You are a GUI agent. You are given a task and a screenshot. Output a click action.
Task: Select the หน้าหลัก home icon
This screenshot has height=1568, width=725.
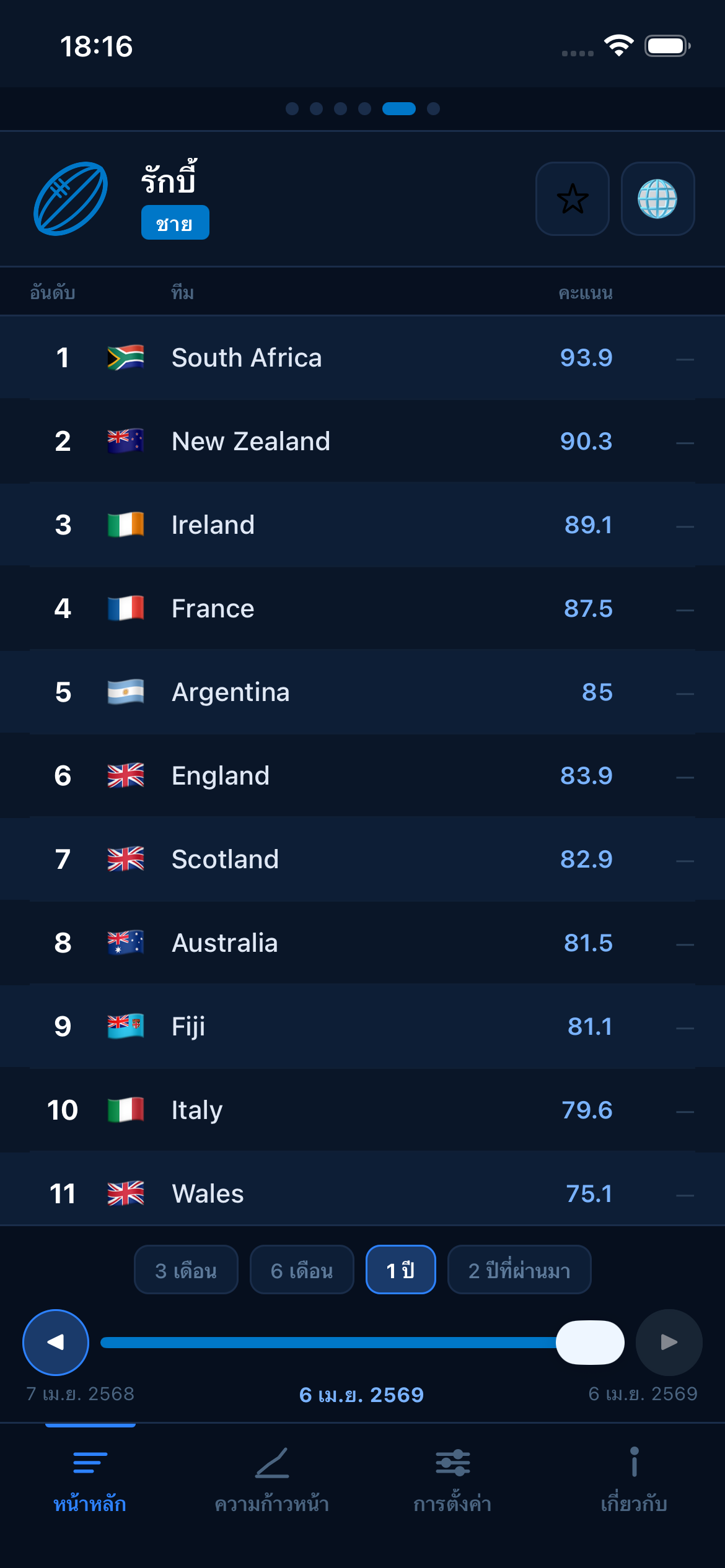(90, 1479)
